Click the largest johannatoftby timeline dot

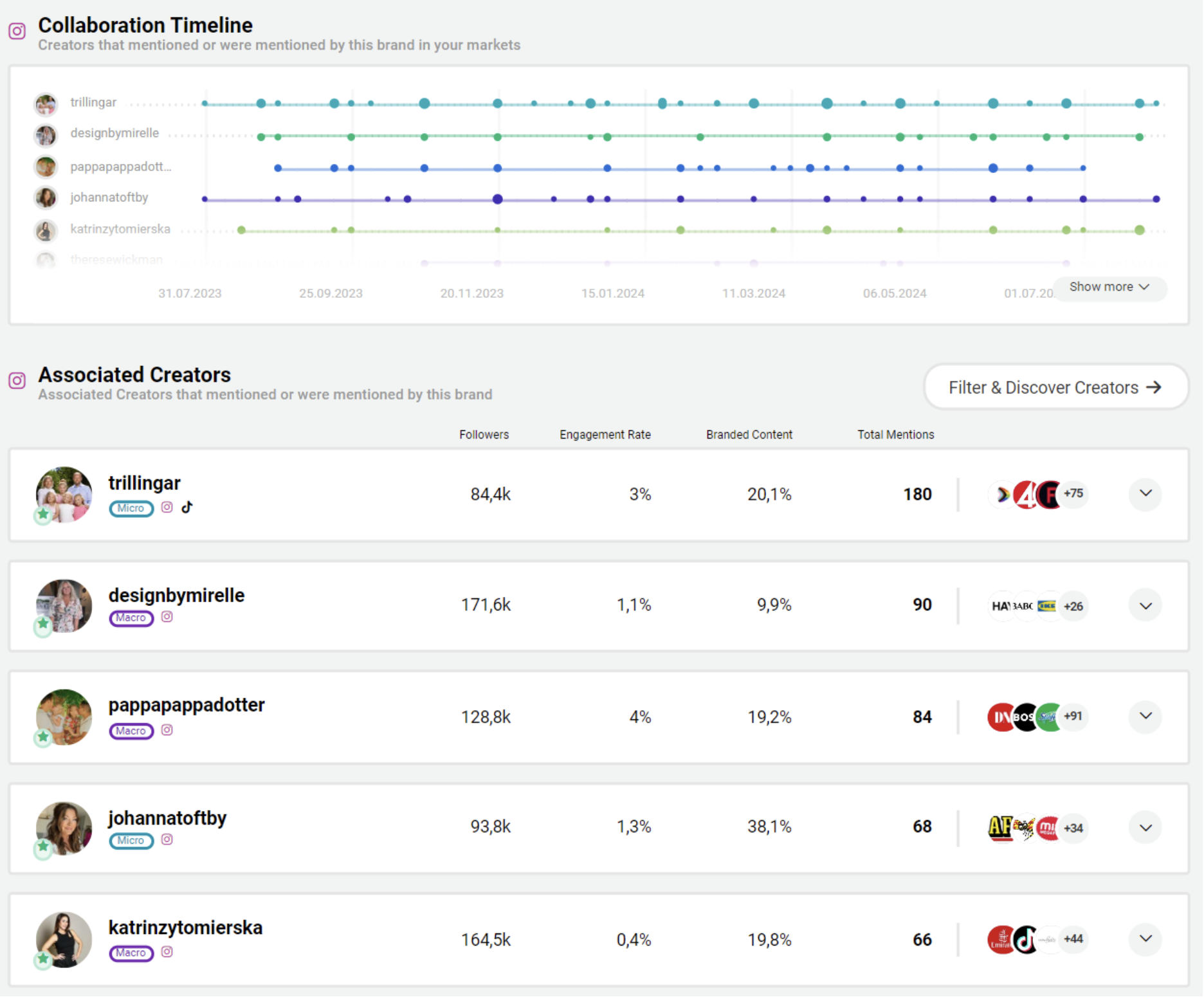497,199
